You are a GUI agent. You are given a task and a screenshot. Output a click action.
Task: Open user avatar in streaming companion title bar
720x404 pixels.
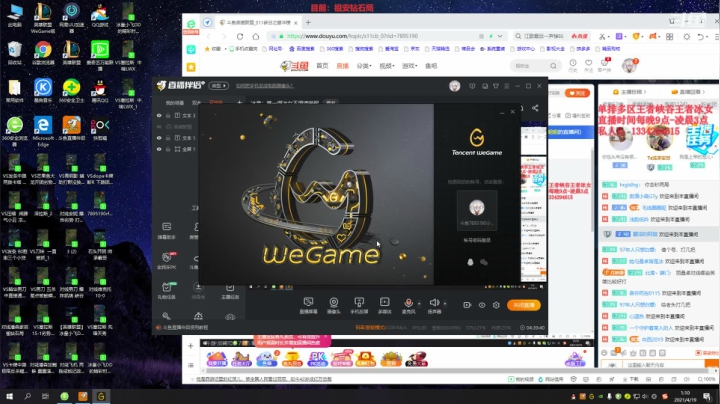click(x=455, y=86)
